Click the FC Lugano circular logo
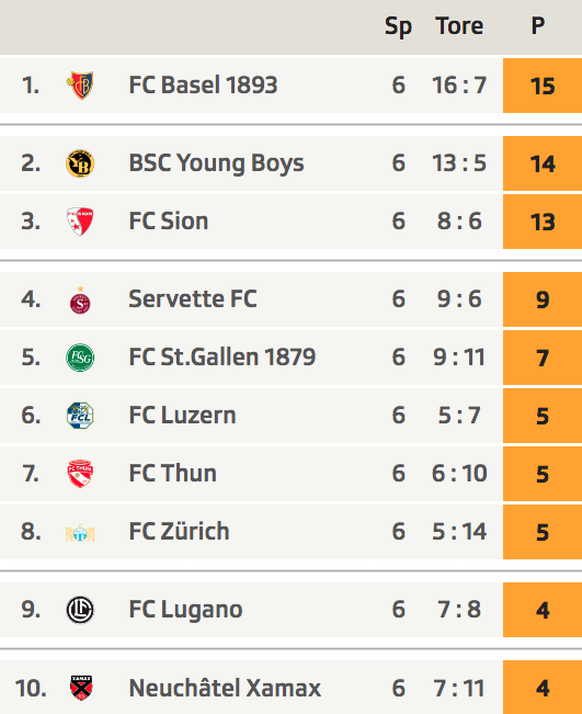582x714 pixels. pos(80,610)
